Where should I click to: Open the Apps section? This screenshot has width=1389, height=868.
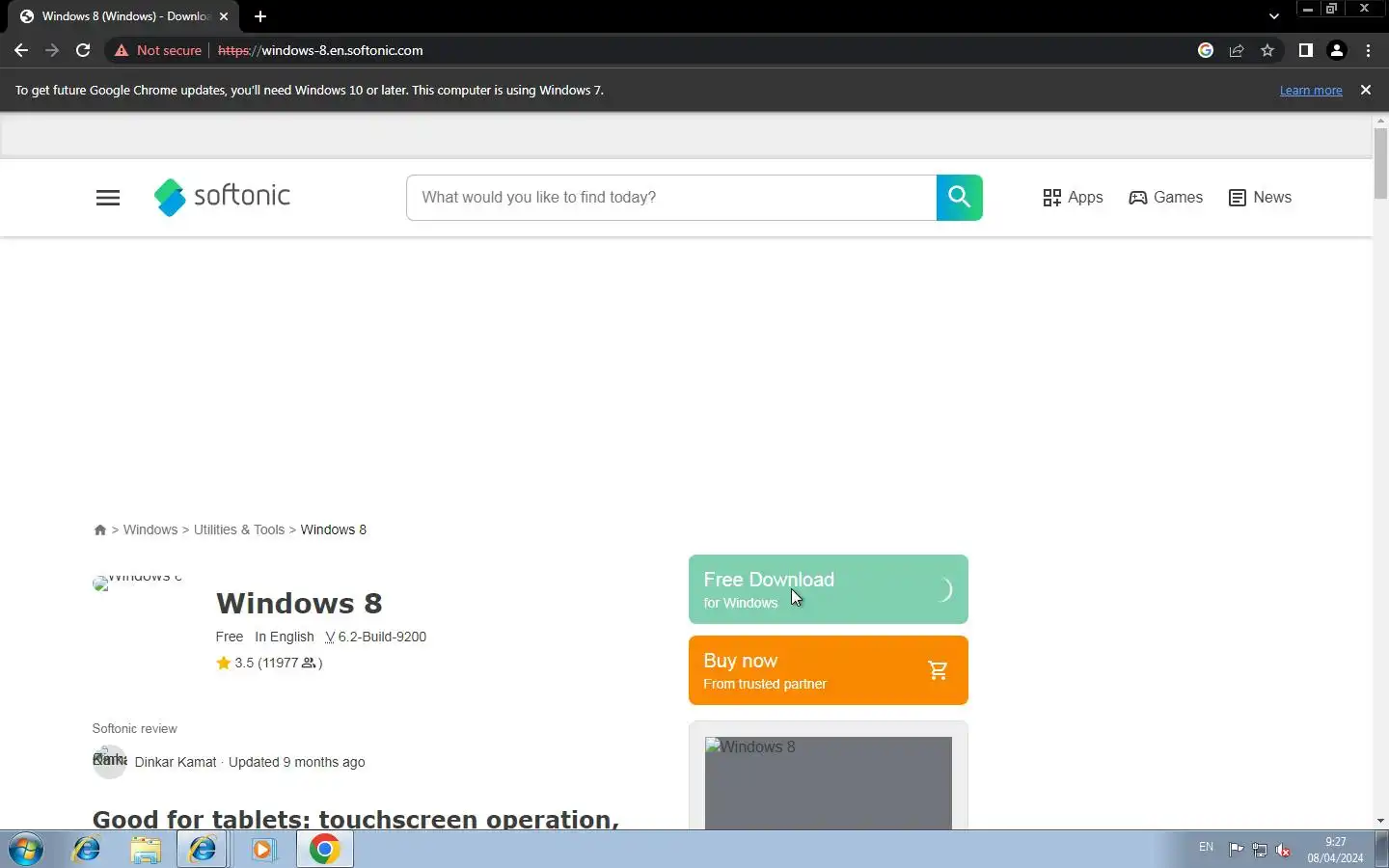[1073, 198]
